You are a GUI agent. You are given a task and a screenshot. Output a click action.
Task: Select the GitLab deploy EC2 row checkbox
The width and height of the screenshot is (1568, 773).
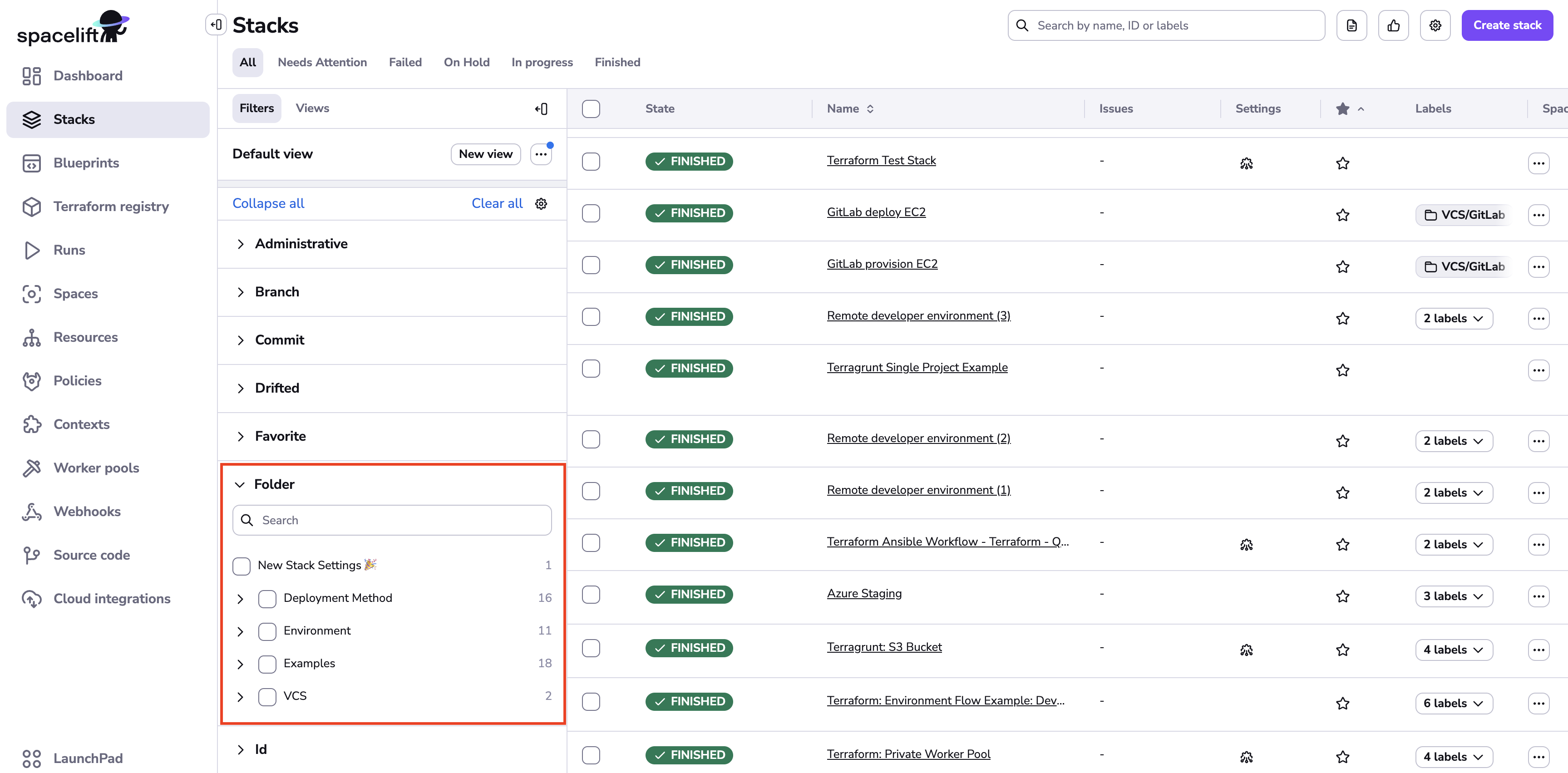591,214
